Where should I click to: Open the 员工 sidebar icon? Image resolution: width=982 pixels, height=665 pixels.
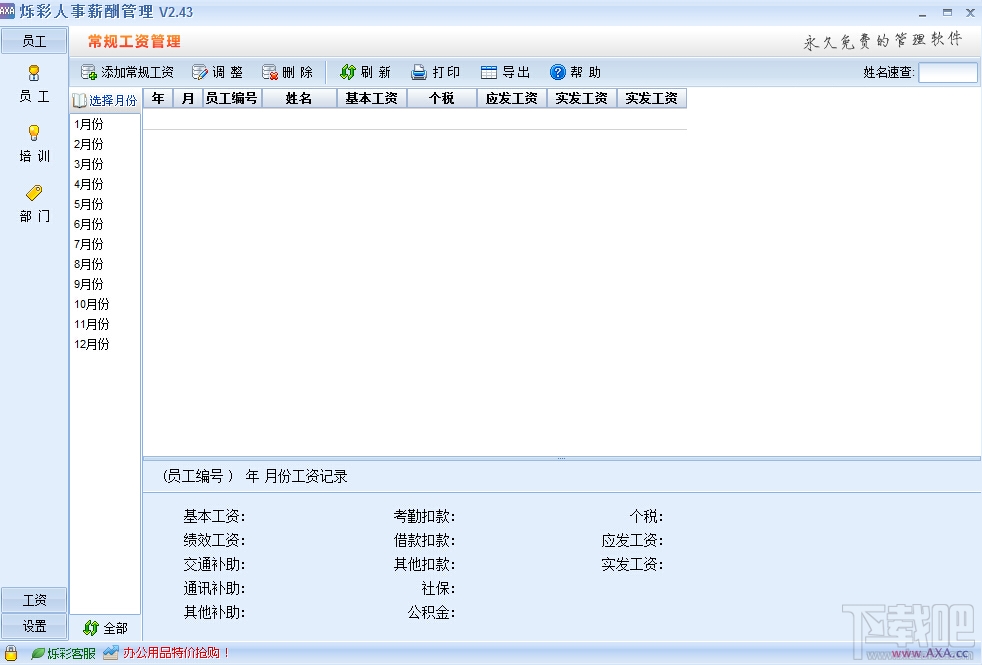tap(34, 74)
